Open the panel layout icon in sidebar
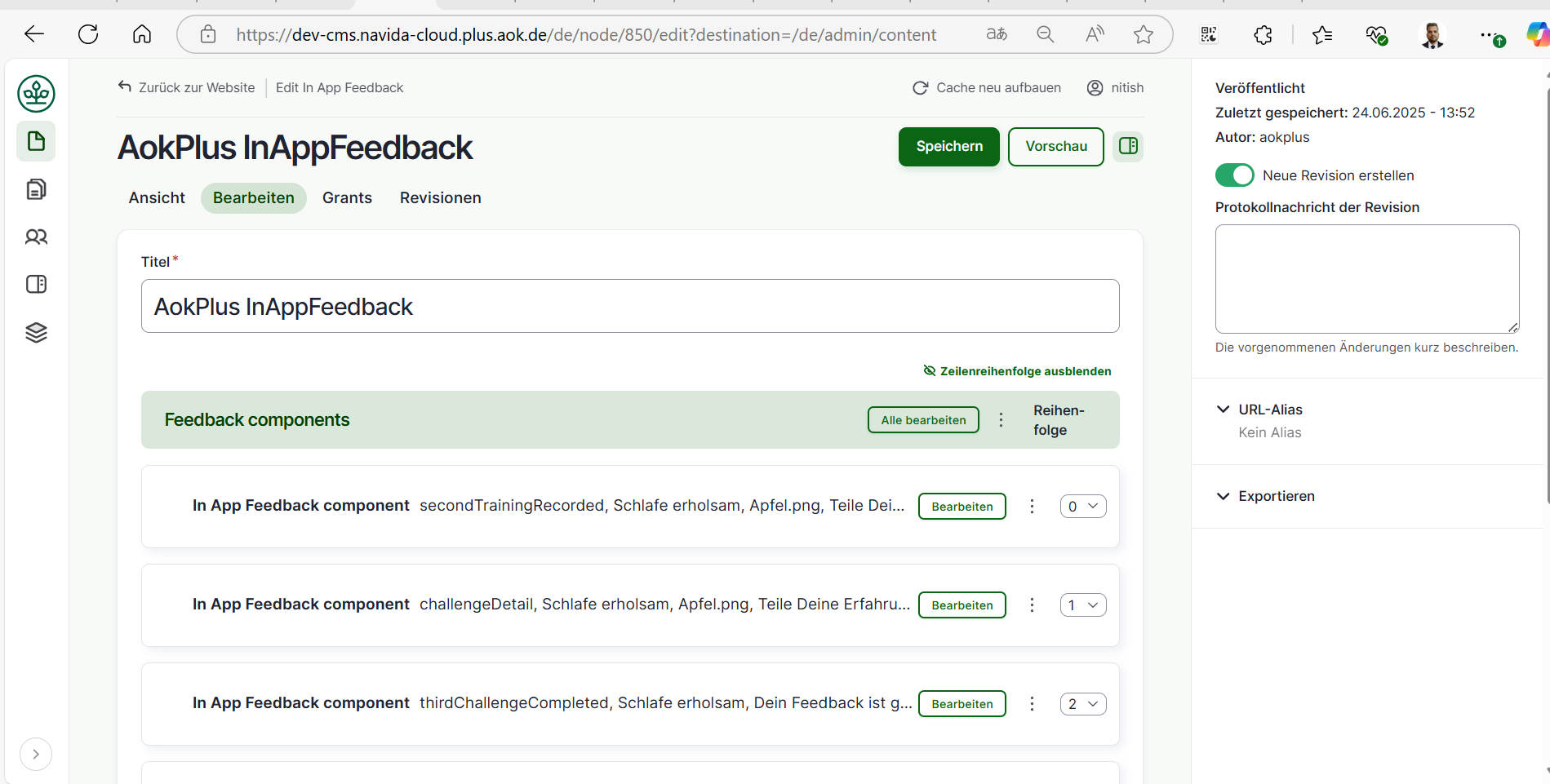The image size is (1550, 784). pyautogui.click(x=37, y=284)
